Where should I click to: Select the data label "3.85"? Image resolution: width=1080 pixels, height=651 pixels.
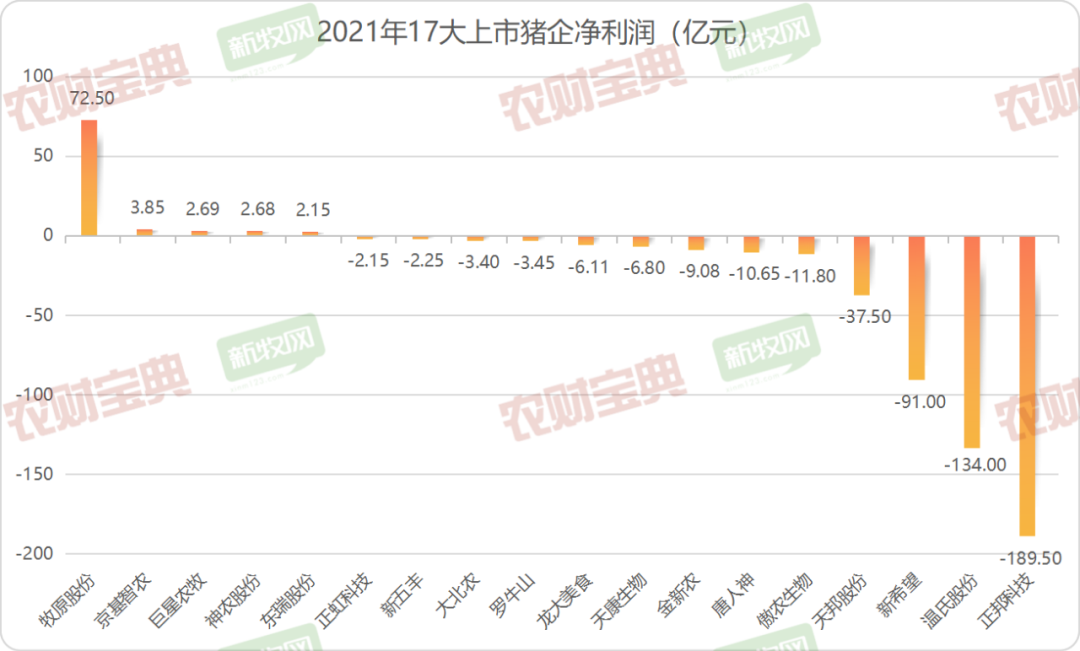(147, 207)
